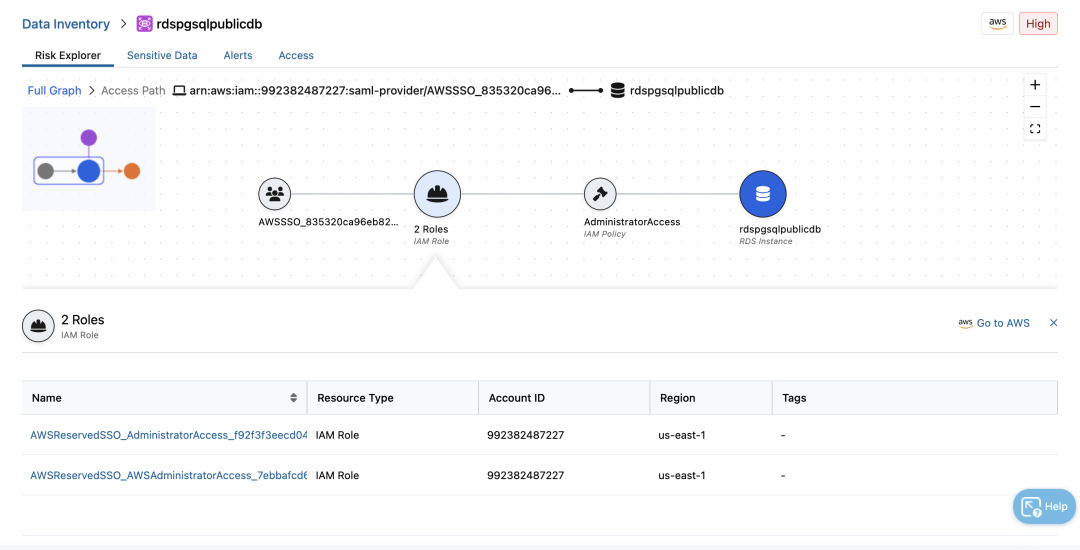Click the AdministratorAccess IAM Policy node
Image resolution: width=1080 pixels, height=550 pixels.
tap(599, 194)
